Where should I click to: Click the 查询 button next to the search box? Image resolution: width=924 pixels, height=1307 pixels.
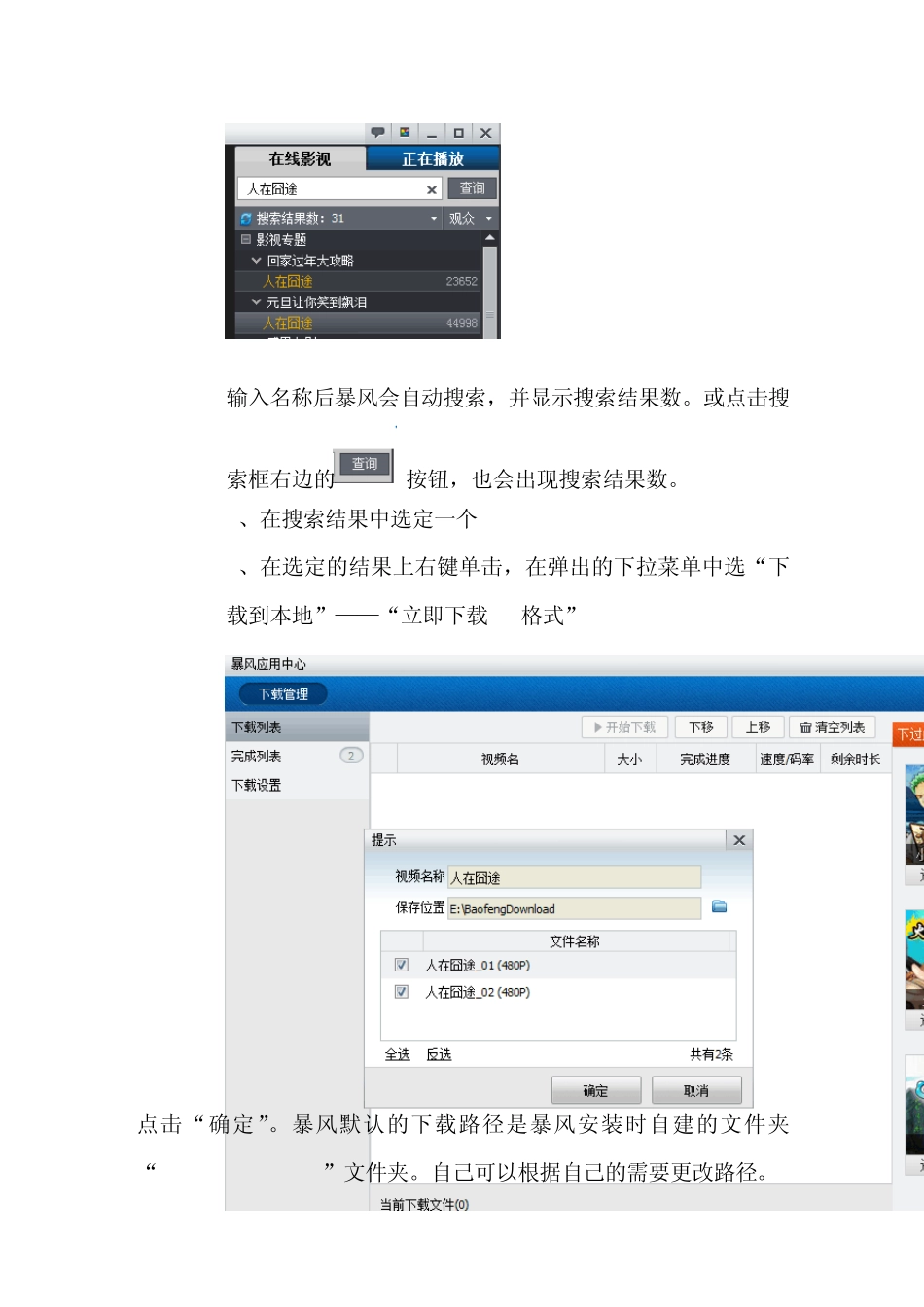point(473,189)
